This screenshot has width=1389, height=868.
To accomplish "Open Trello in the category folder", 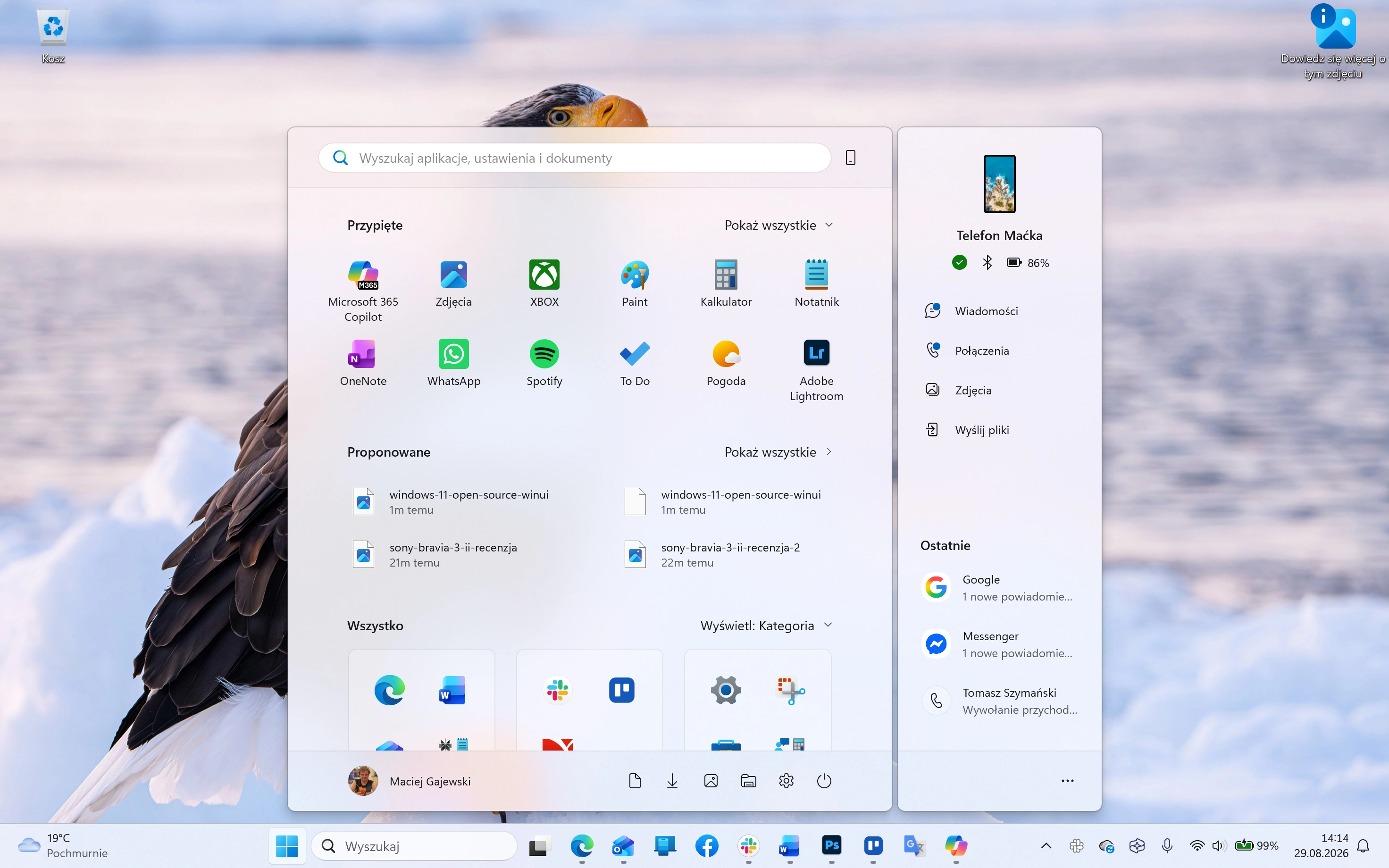I will tap(622, 690).
